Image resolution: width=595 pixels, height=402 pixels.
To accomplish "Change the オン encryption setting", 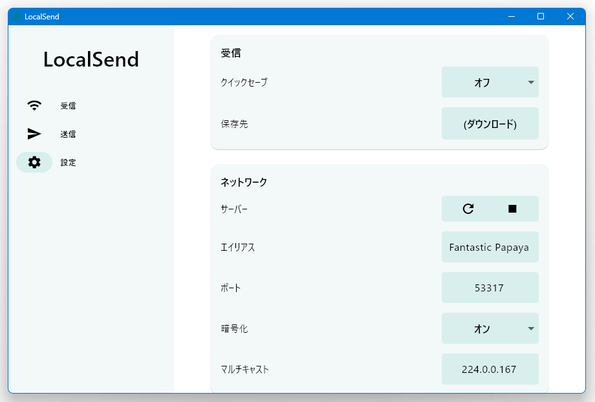I will coord(490,328).
